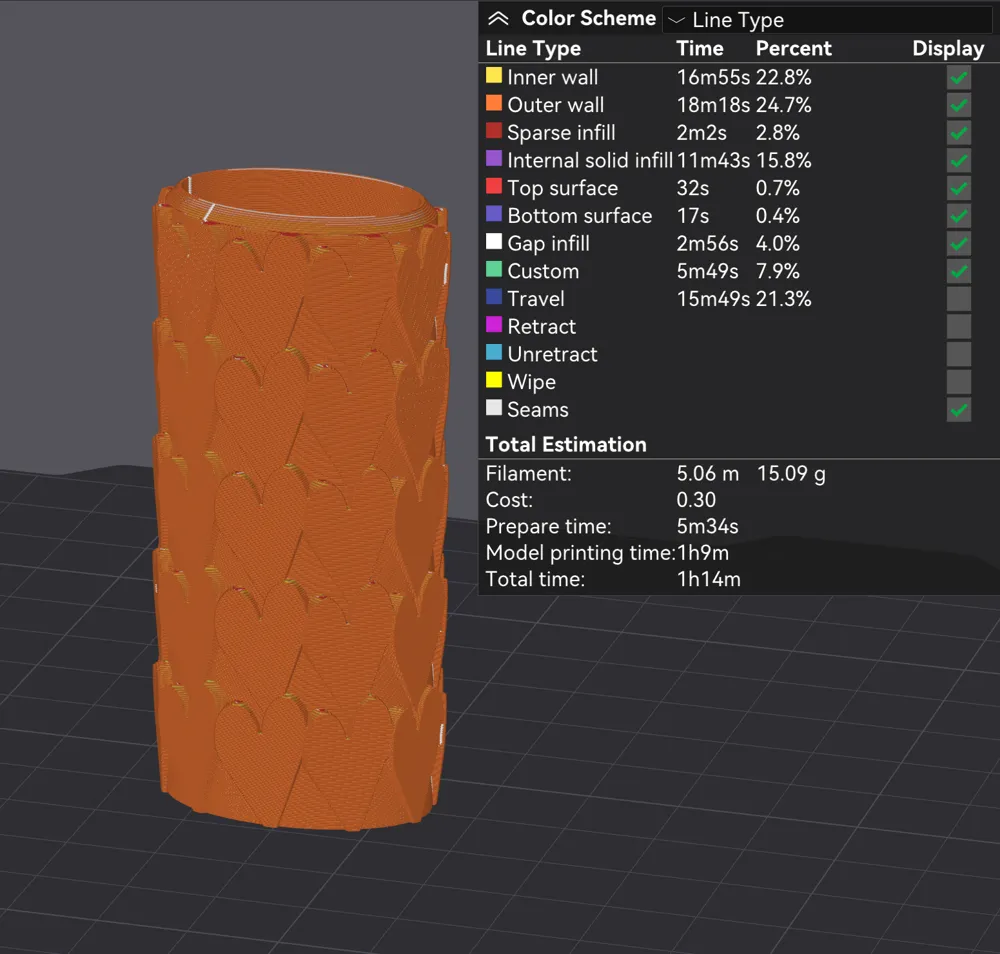This screenshot has height=954, width=1000.
Task: Click the Display column header
Action: tap(948, 49)
